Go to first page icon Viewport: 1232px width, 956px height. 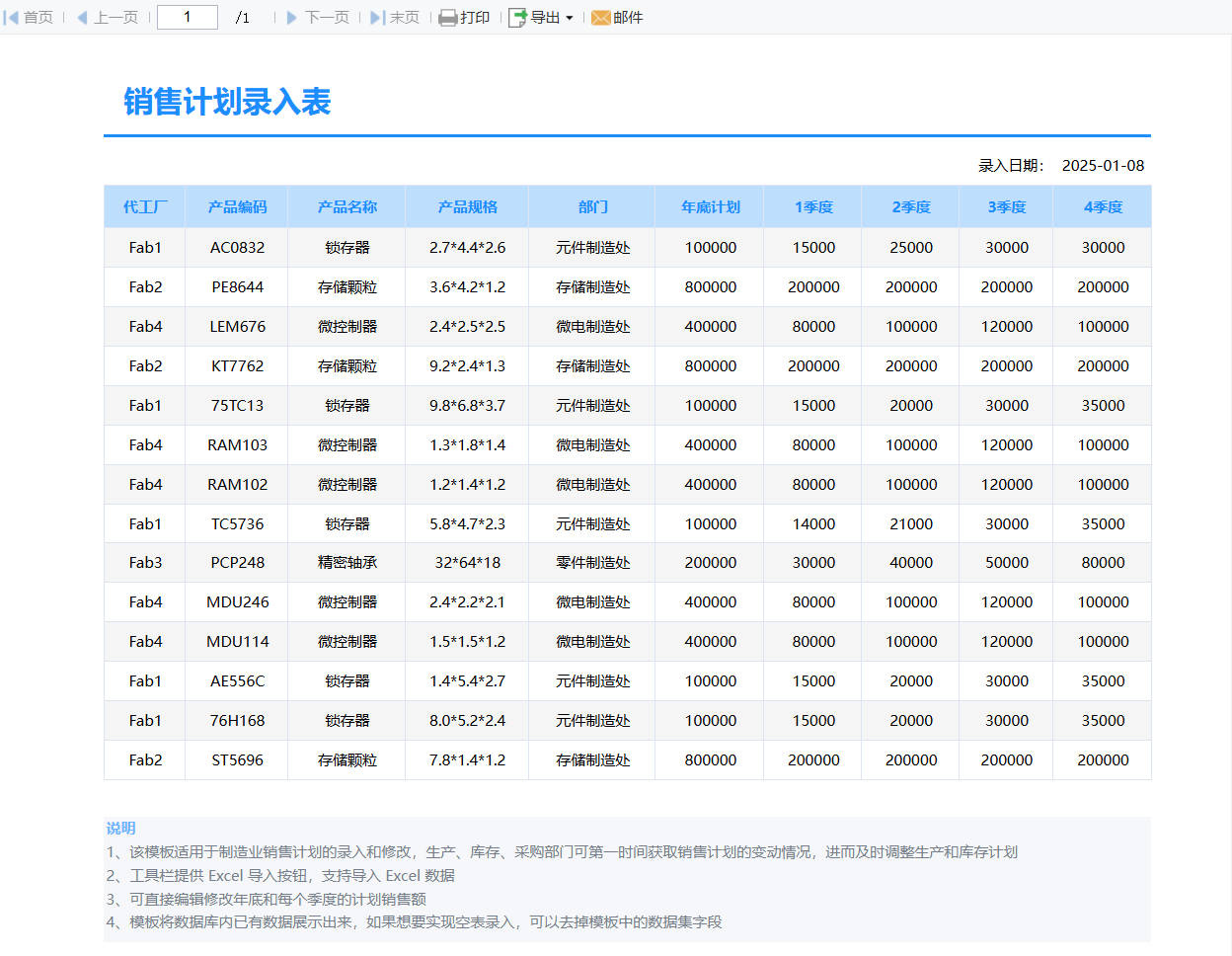pos(12,18)
